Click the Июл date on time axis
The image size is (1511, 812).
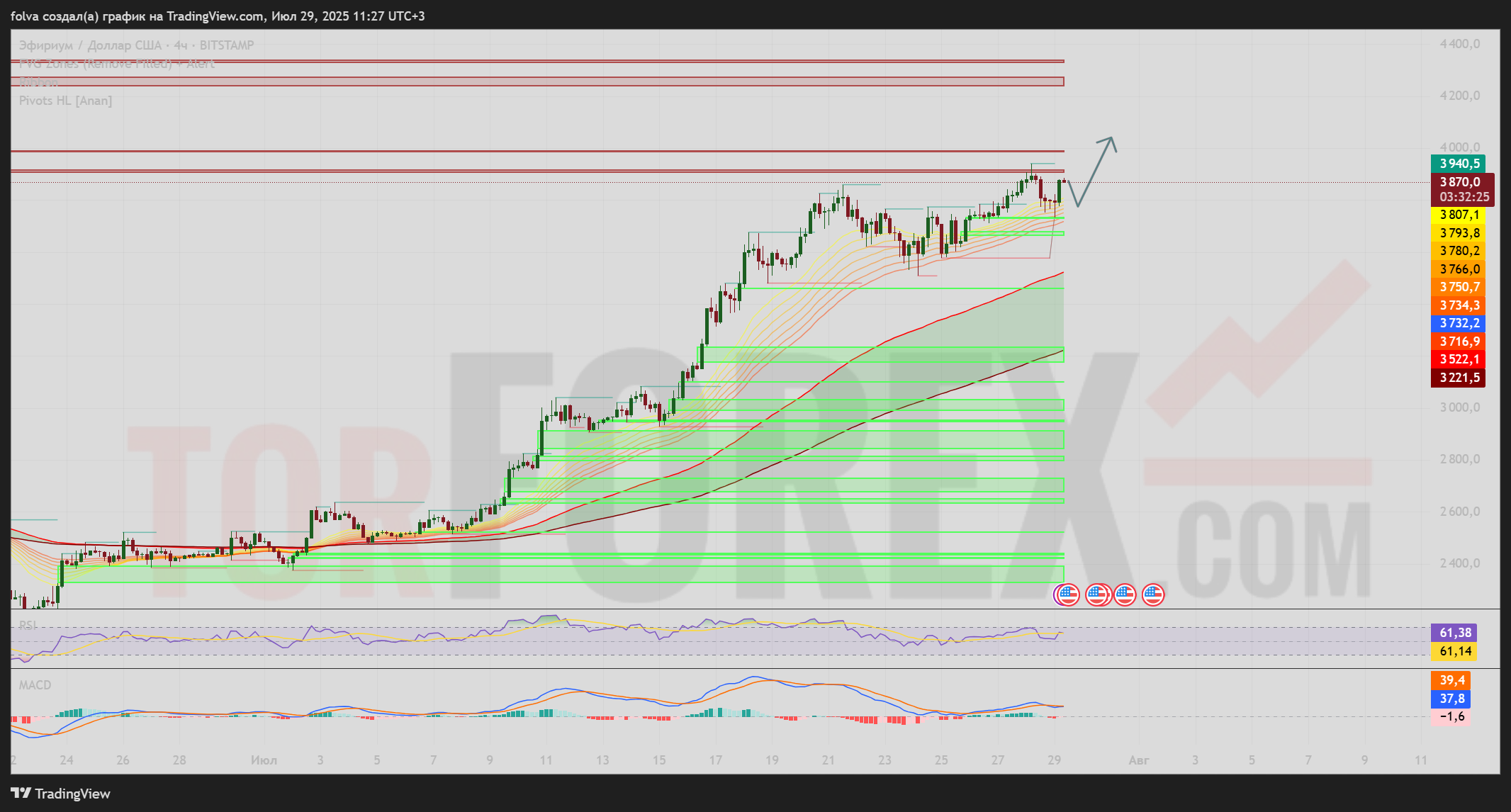(264, 760)
